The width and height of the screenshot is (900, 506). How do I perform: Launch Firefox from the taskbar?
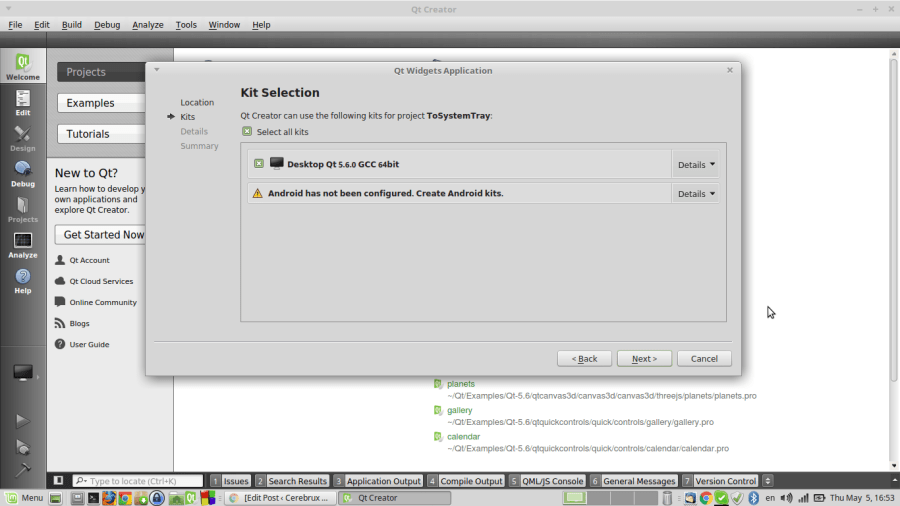[108, 497]
